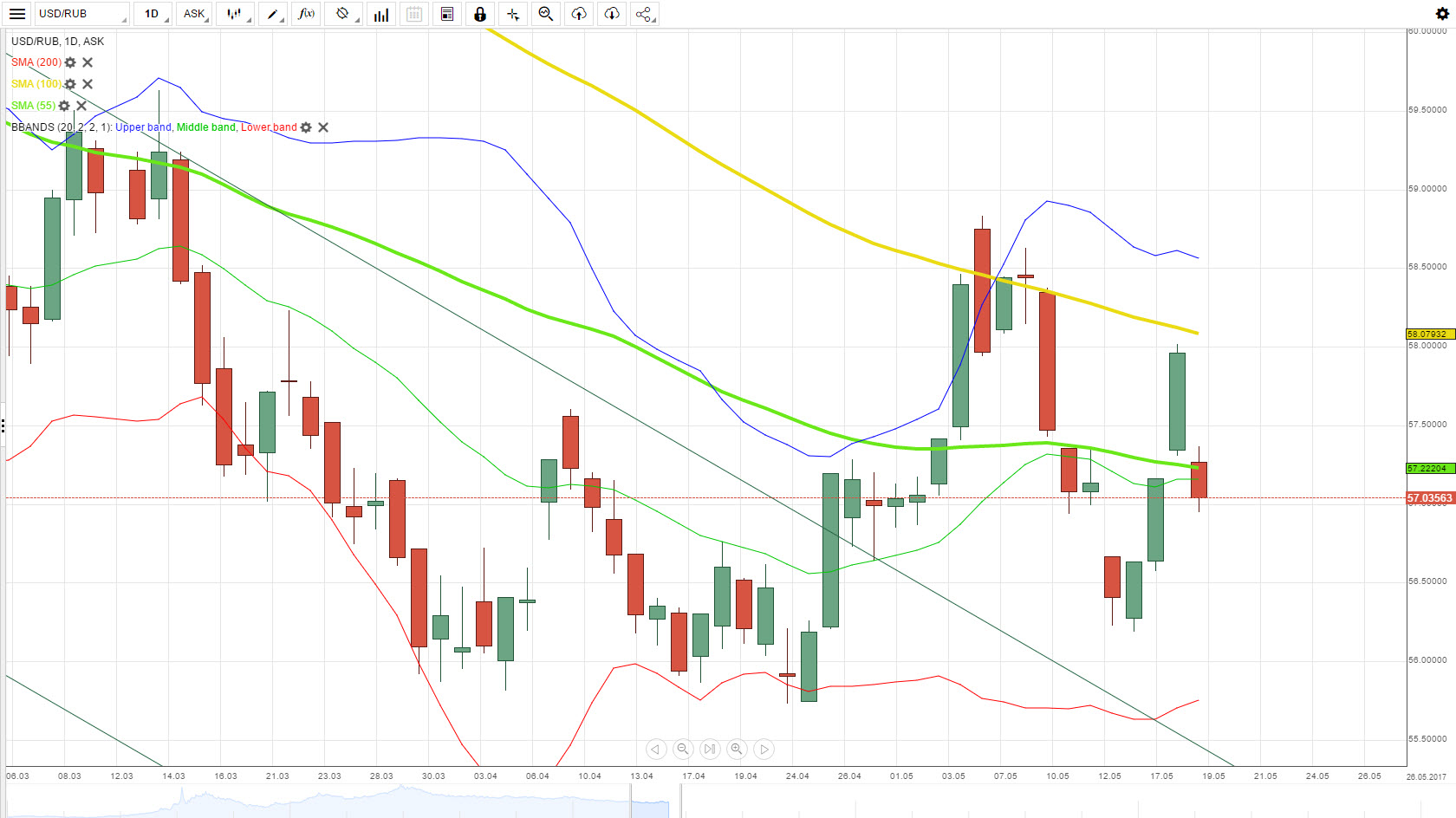Toggle the chart lock padlock
Viewport: 1456px width, 818px height.
tap(480, 14)
